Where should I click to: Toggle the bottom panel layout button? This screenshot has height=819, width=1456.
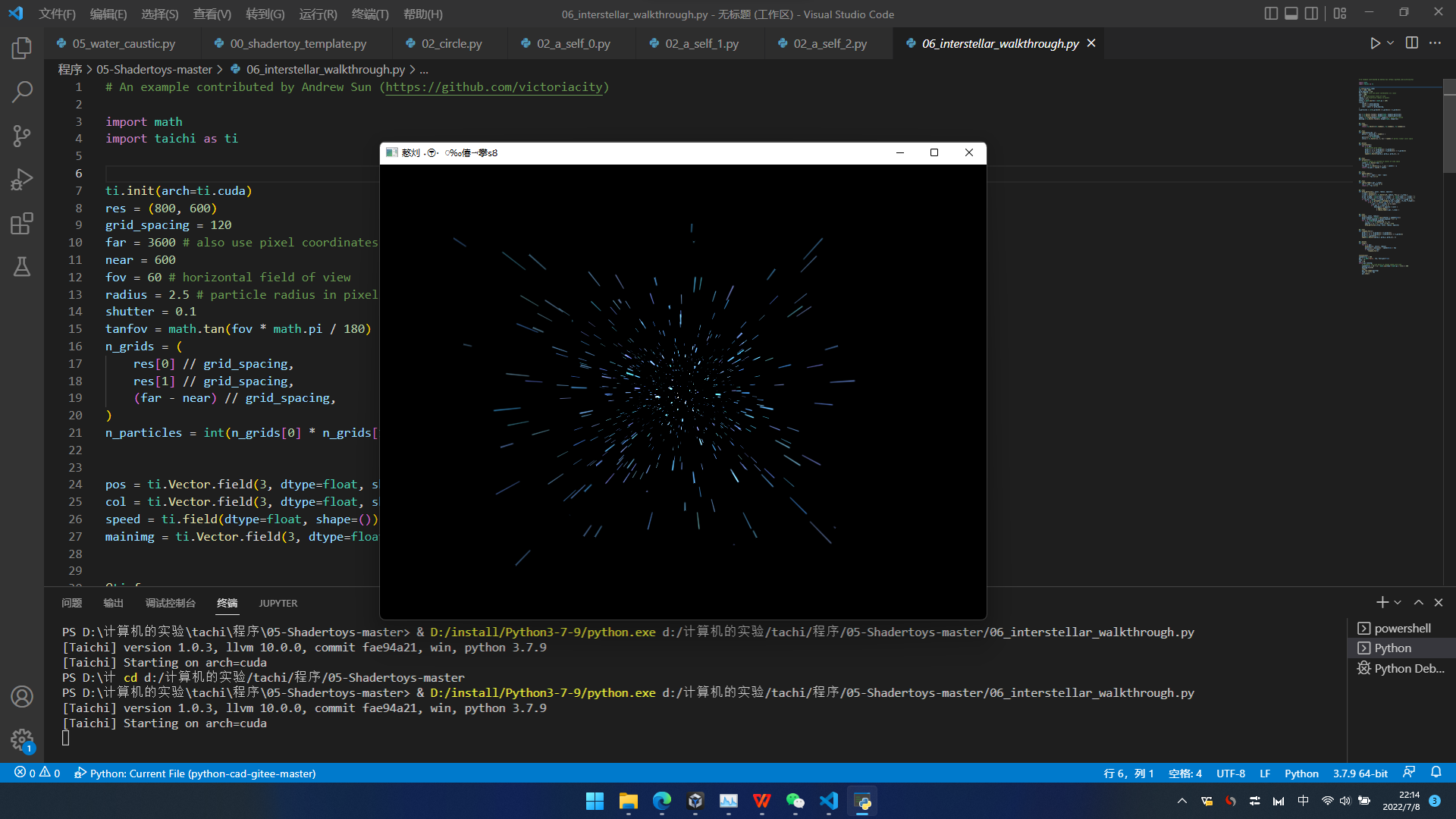coord(1291,14)
